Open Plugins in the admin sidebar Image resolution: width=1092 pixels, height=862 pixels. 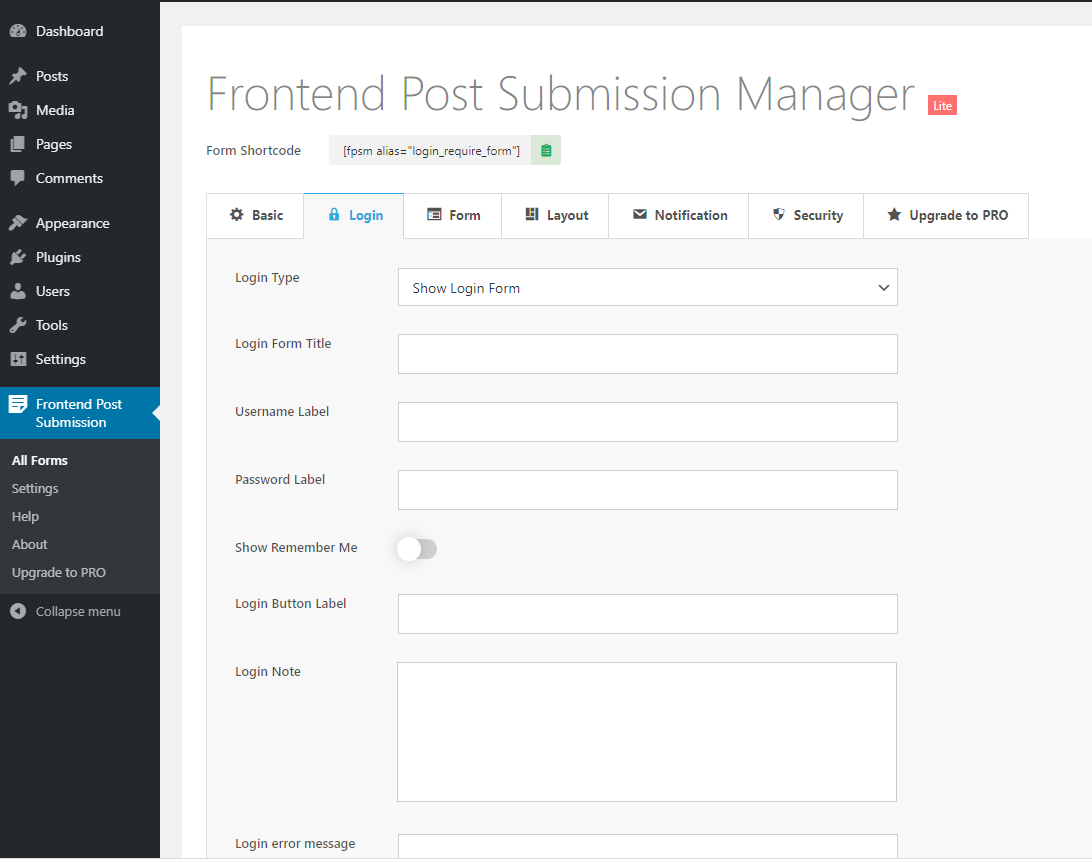[80, 257]
